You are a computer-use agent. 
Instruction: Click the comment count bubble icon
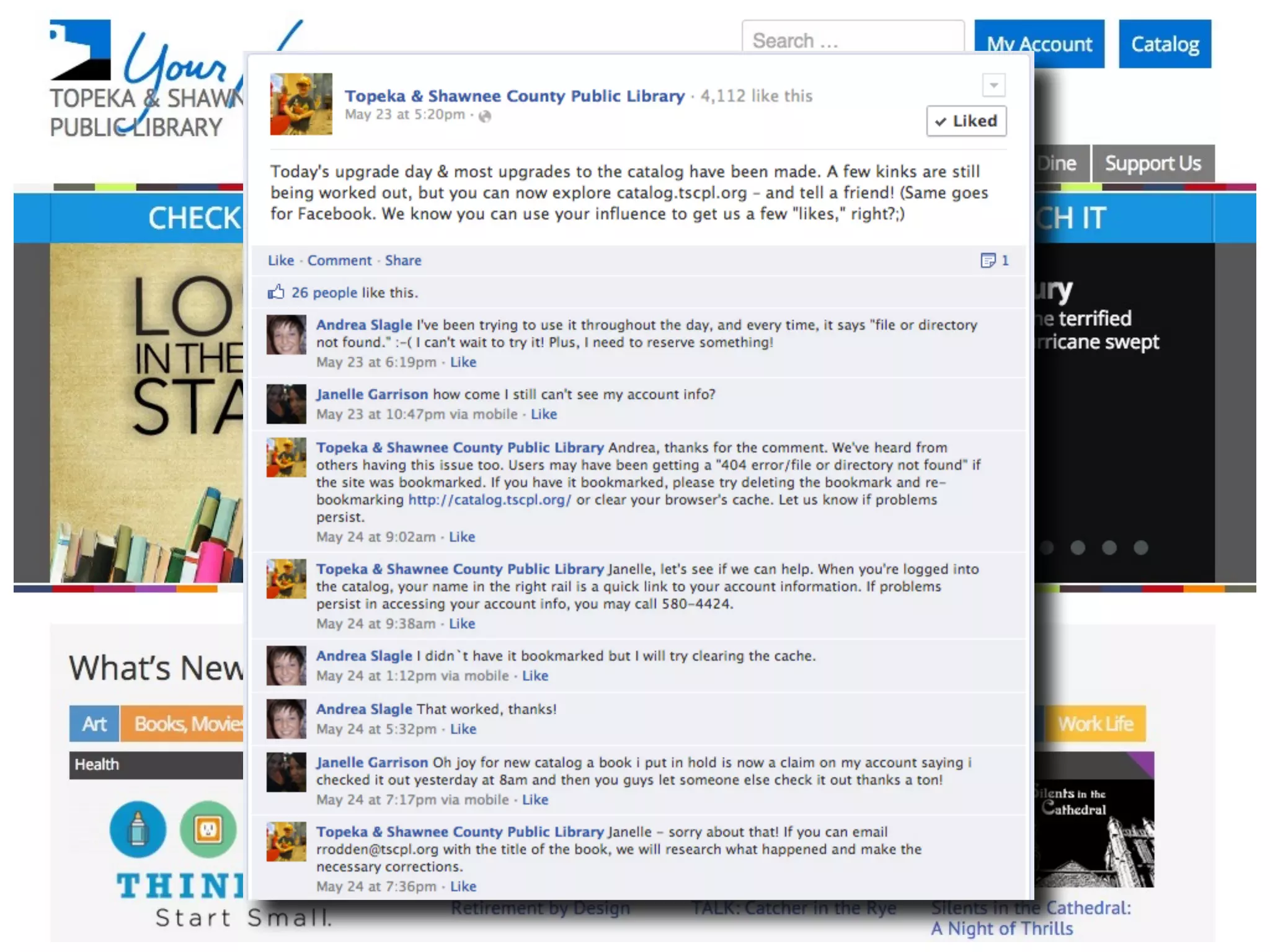[988, 260]
